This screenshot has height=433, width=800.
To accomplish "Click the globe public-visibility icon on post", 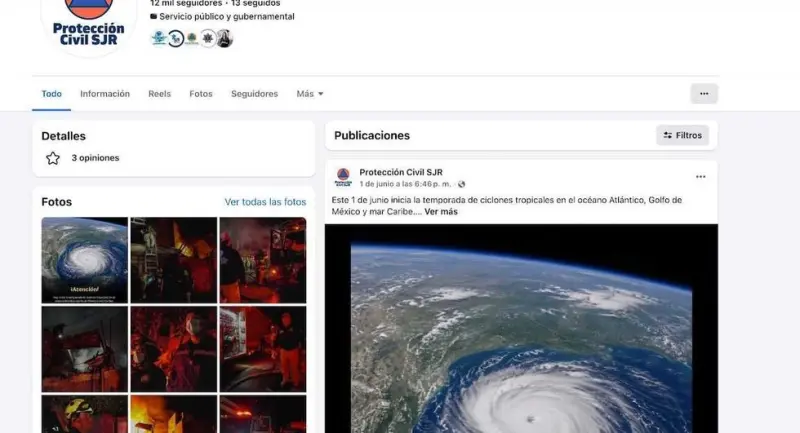I will pyautogui.click(x=461, y=184).
